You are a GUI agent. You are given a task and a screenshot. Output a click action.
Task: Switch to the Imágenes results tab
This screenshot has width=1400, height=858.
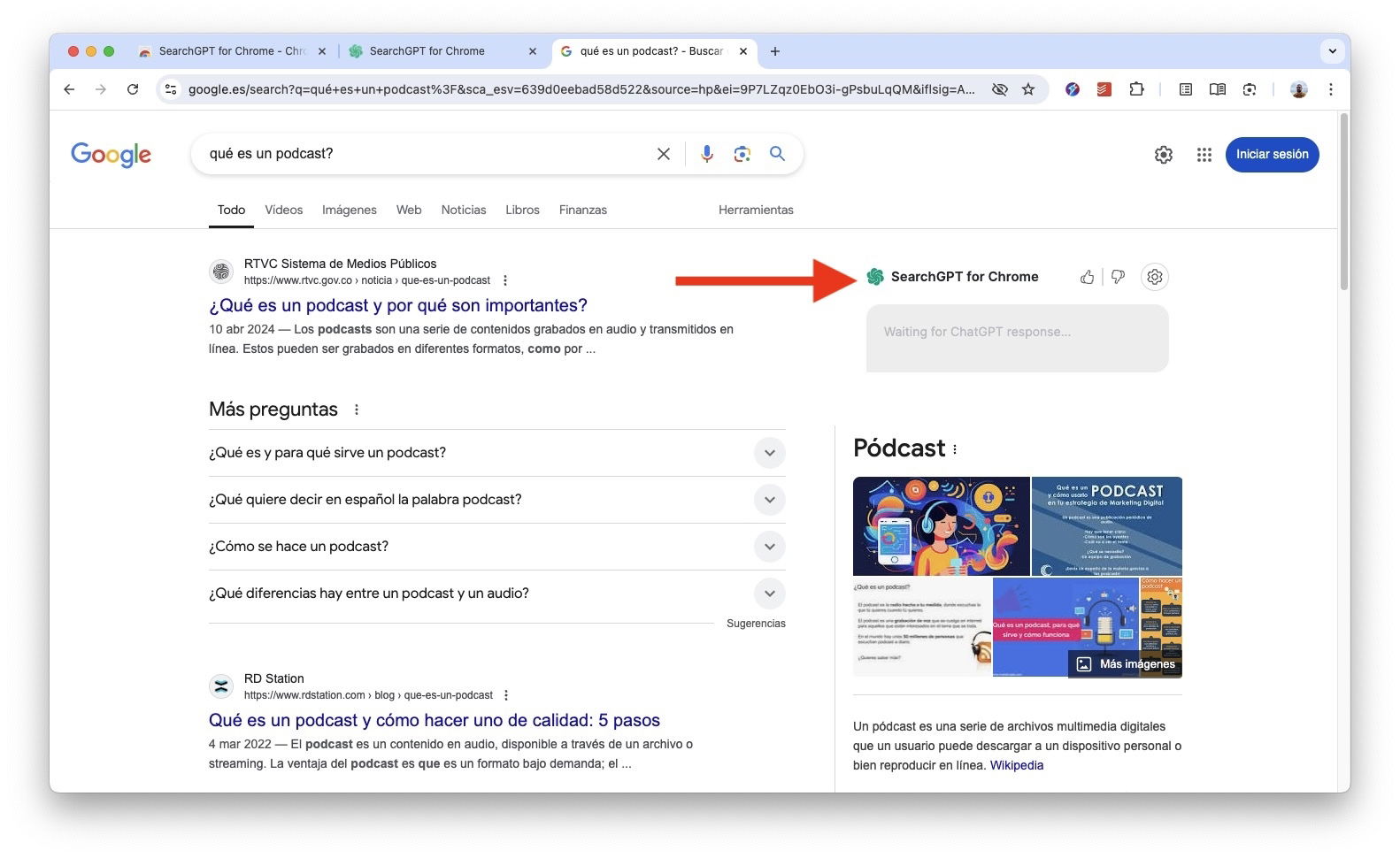350,210
